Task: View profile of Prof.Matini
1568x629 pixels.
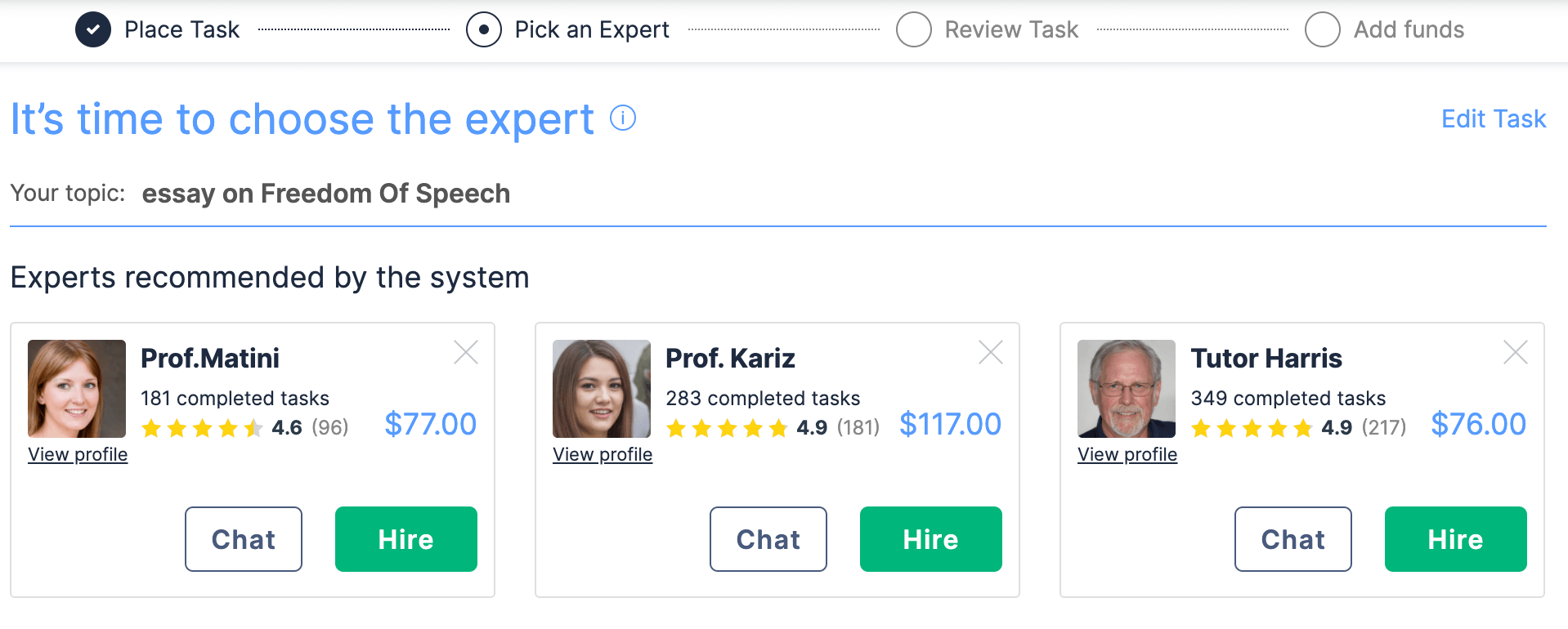Action: coord(78,455)
